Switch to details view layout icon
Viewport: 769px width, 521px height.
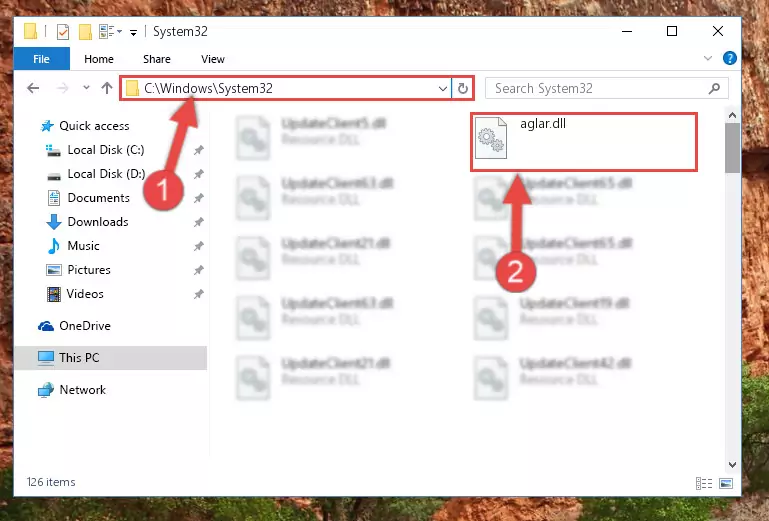coord(704,484)
